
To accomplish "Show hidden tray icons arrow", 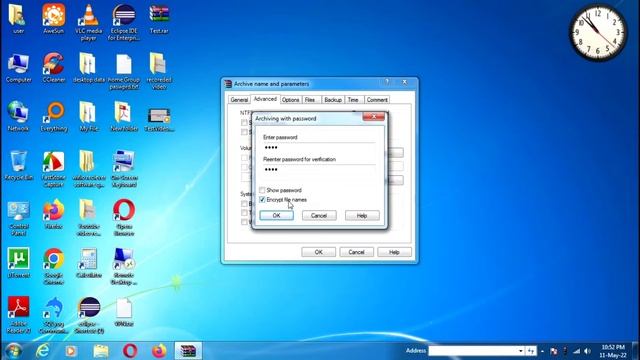I will coord(542,351).
